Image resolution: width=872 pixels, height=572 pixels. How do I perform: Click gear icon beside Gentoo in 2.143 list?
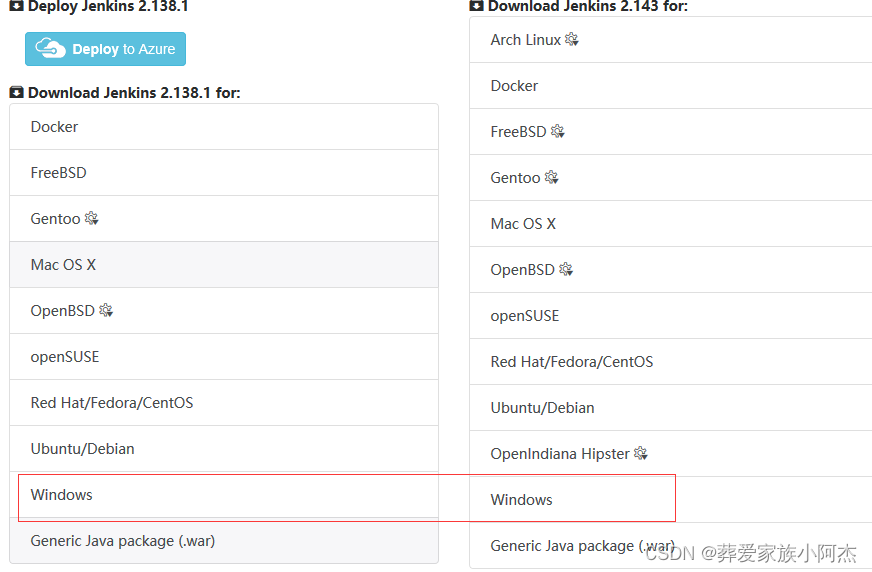coord(552,177)
